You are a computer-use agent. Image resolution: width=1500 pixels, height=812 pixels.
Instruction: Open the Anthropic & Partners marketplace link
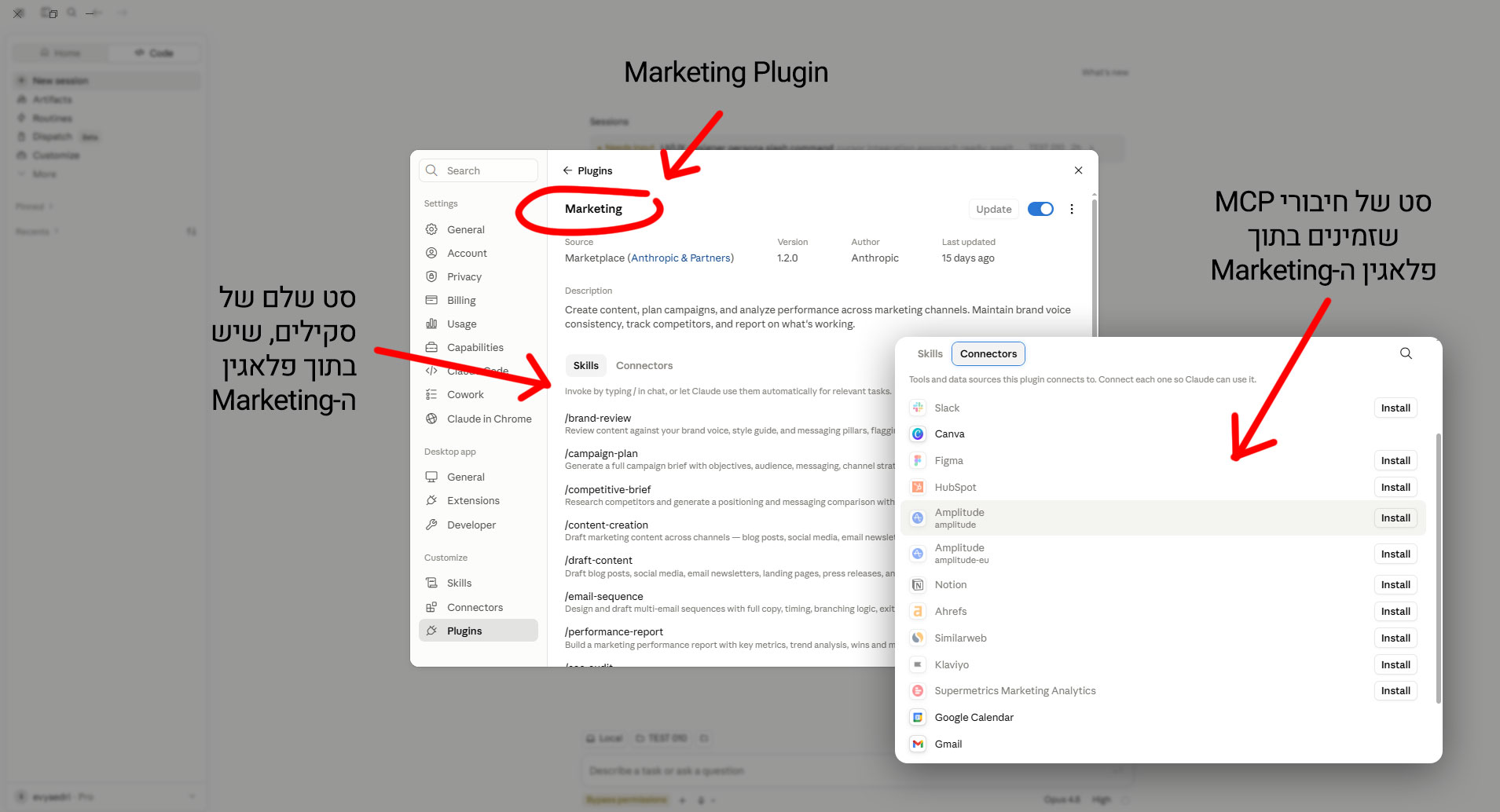680,258
